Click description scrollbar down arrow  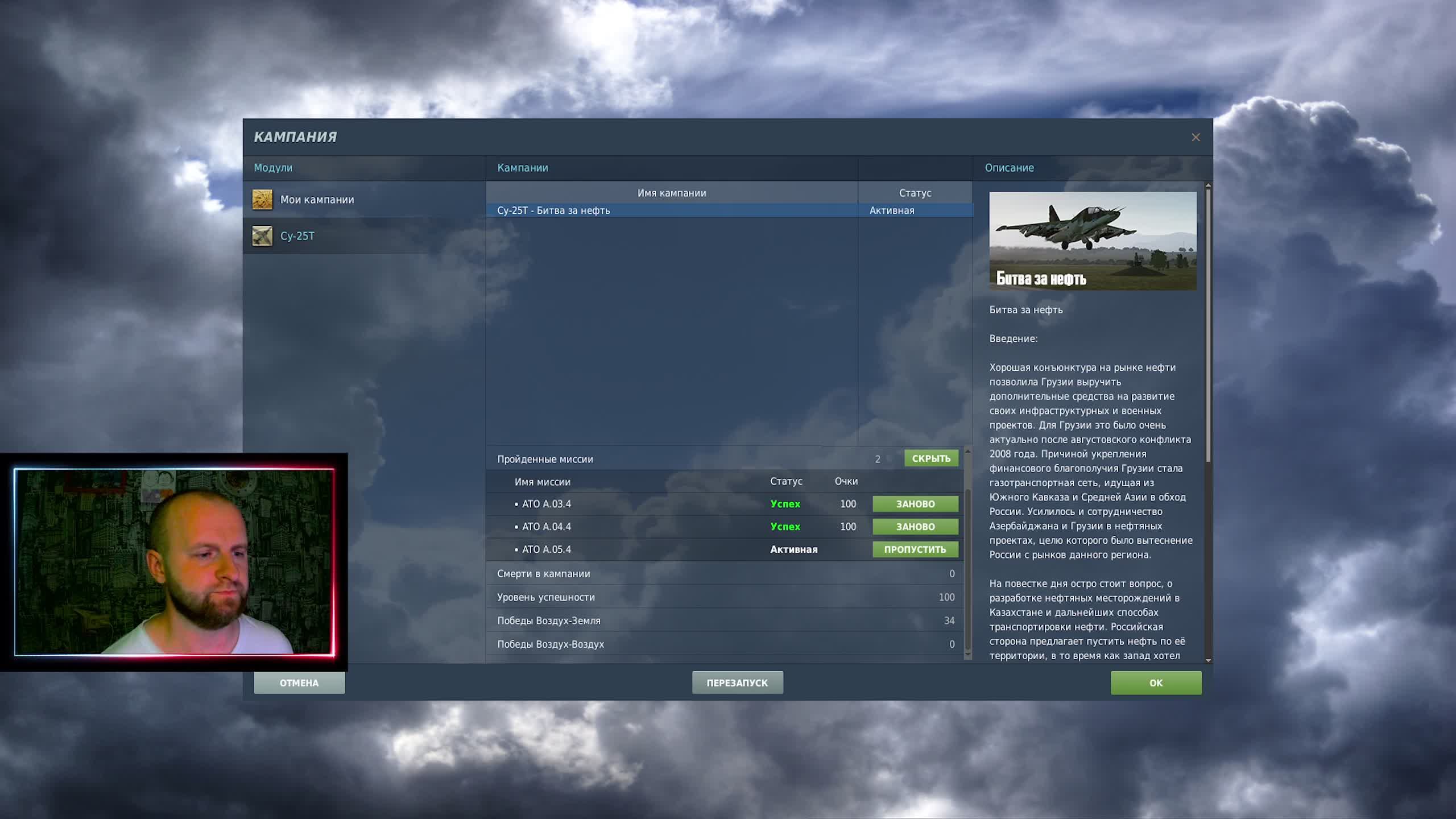1208,660
